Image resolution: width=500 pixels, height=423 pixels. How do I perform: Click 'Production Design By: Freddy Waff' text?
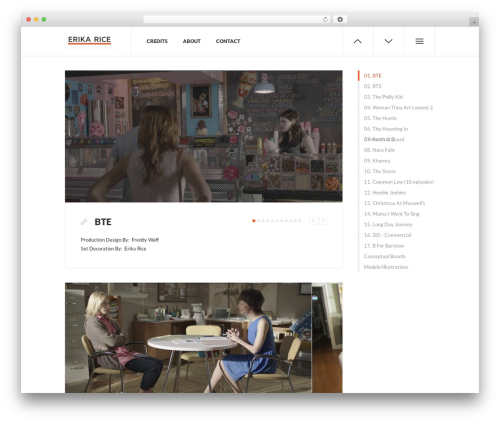click(120, 240)
